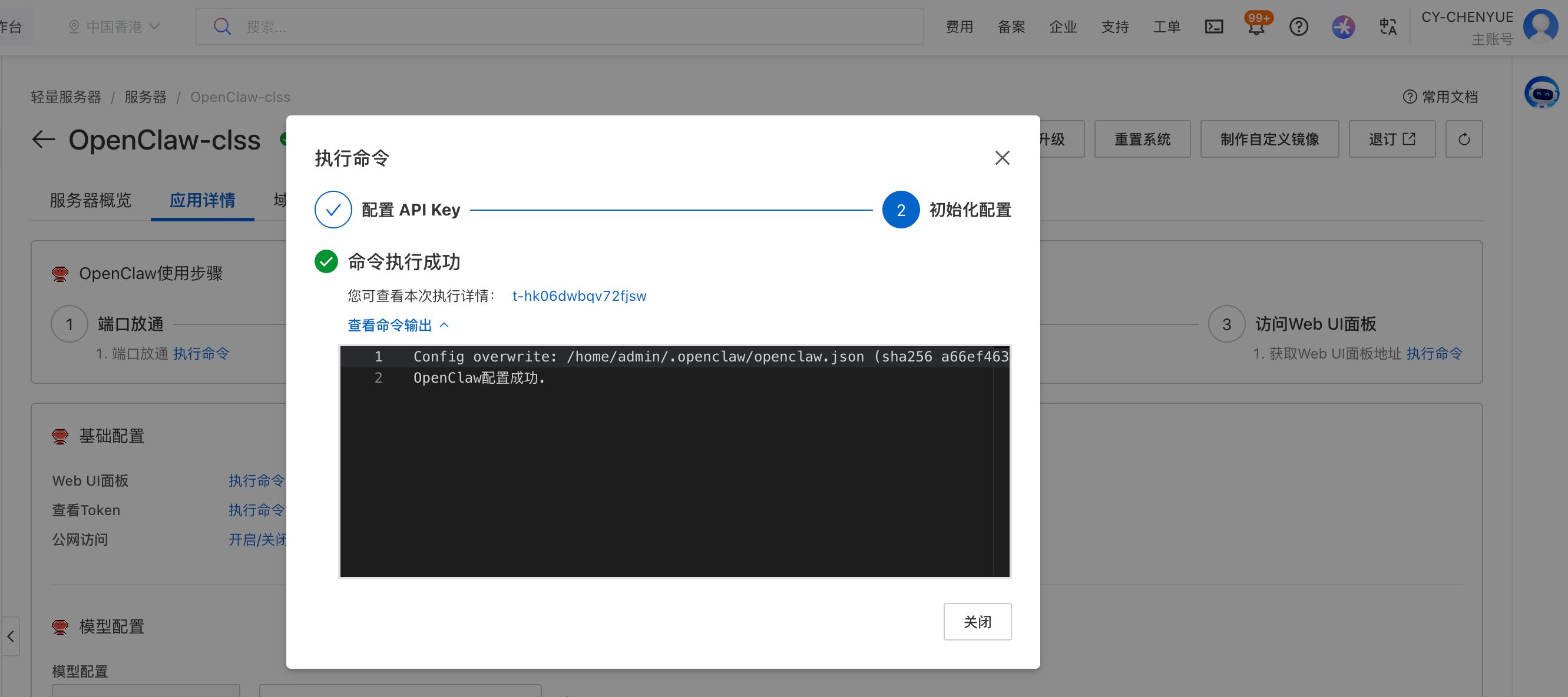Screen dimensions: 1568x697
Task: Go back using the left arrow
Action: pos(43,140)
